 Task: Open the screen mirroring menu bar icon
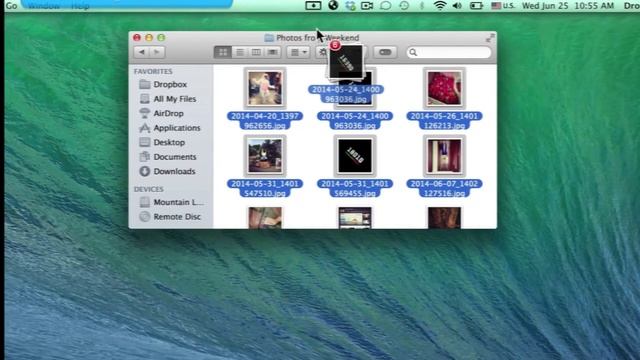313,6
